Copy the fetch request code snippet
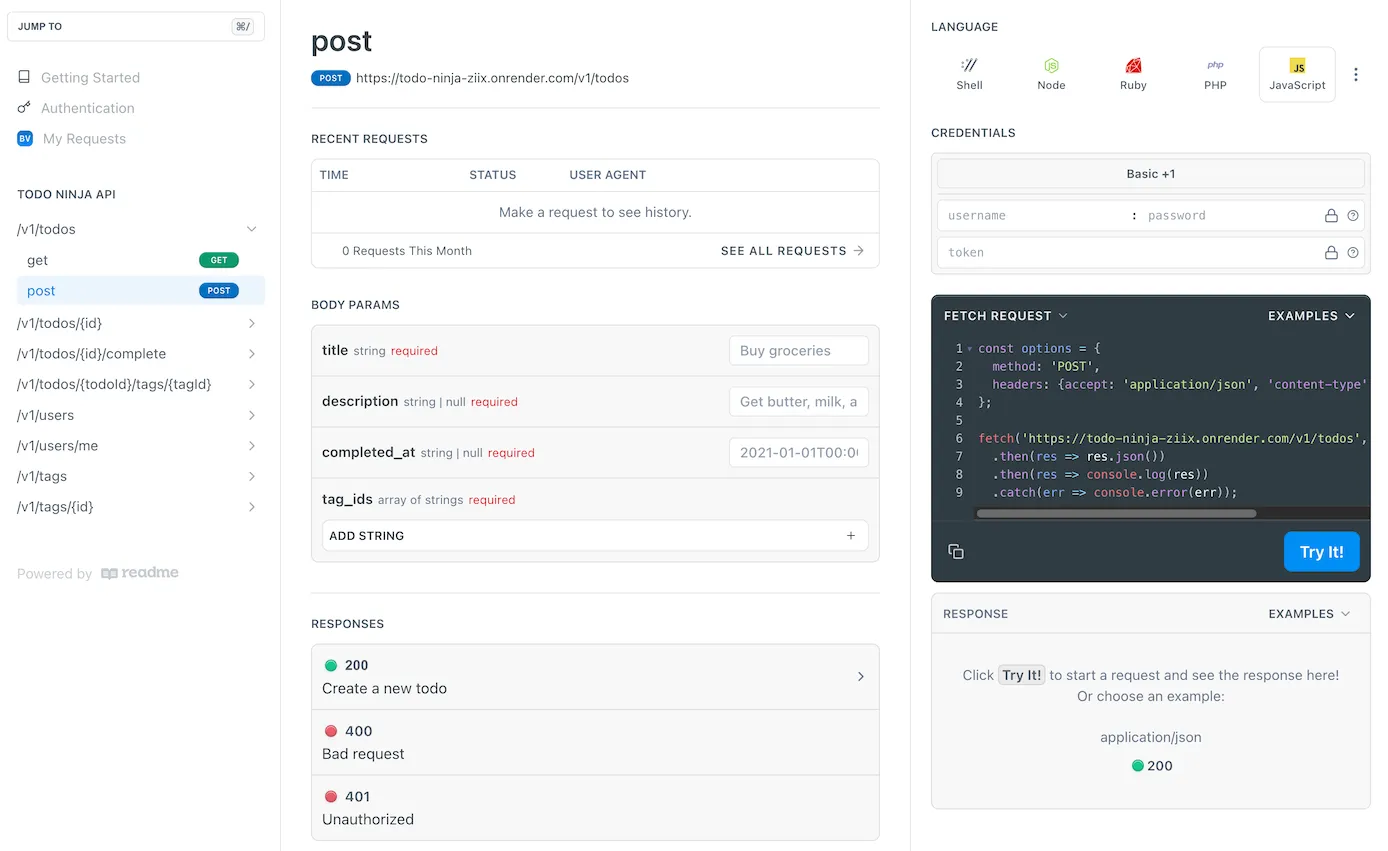The image size is (1388, 851). click(x=956, y=551)
